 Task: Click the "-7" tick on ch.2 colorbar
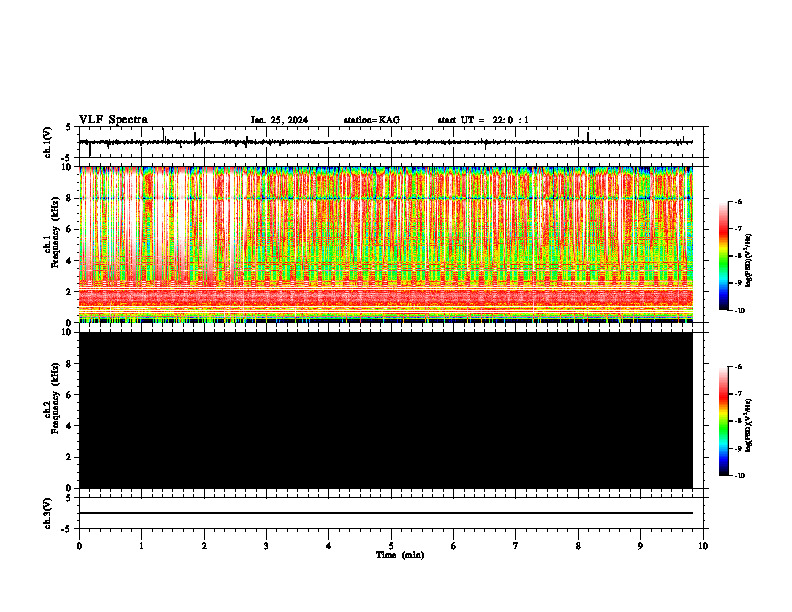pos(738,393)
